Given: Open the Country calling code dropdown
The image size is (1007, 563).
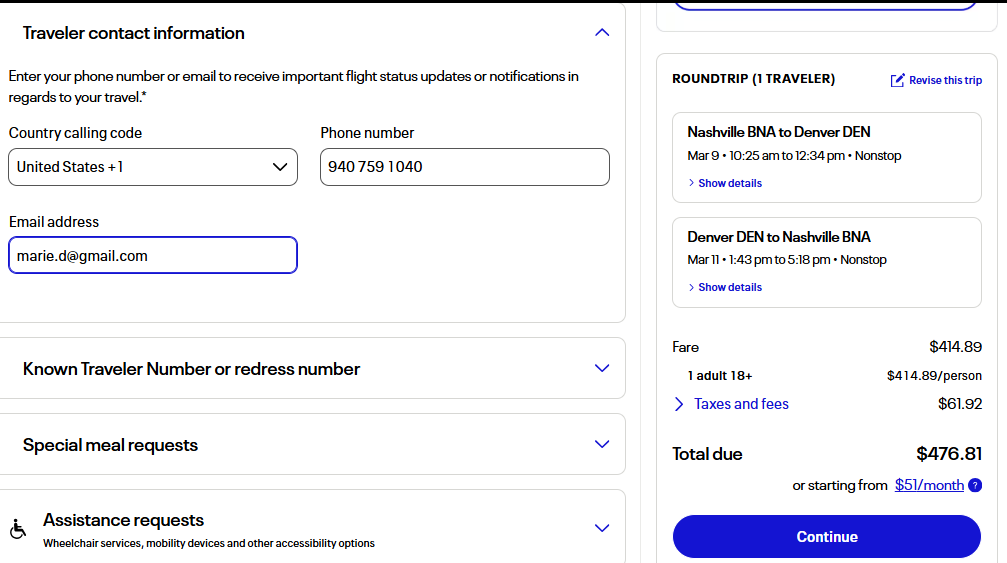Looking at the screenshot, I should point(153,167).
